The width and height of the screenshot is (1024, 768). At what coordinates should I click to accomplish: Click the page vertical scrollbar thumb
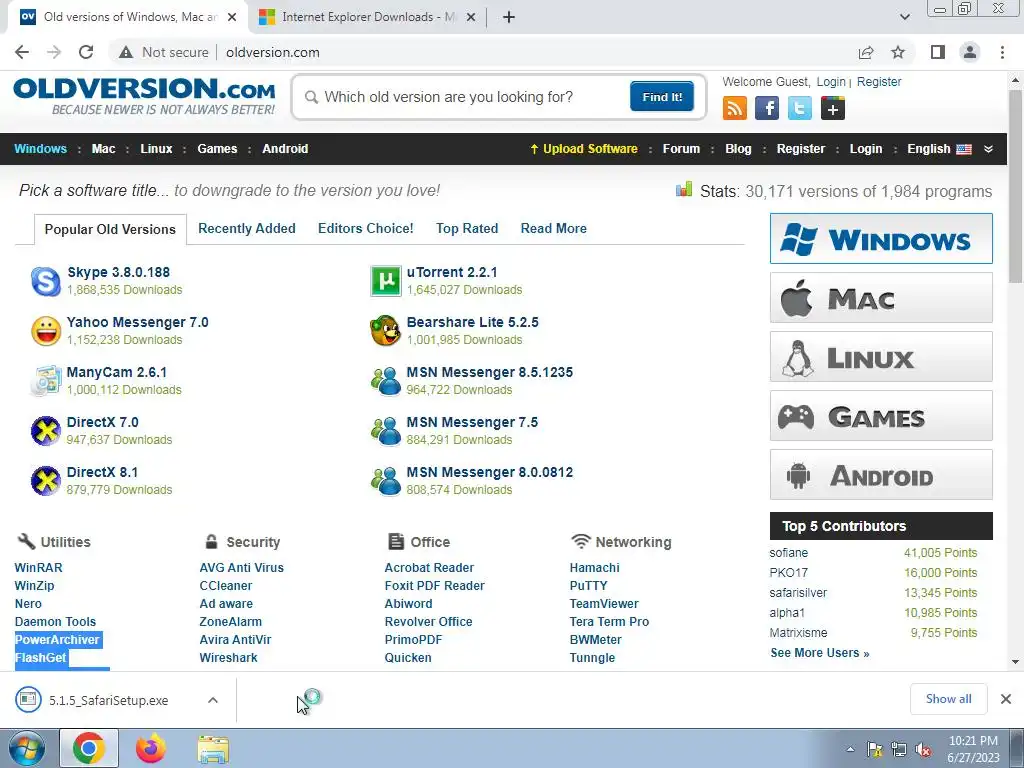click(1015, 186)
